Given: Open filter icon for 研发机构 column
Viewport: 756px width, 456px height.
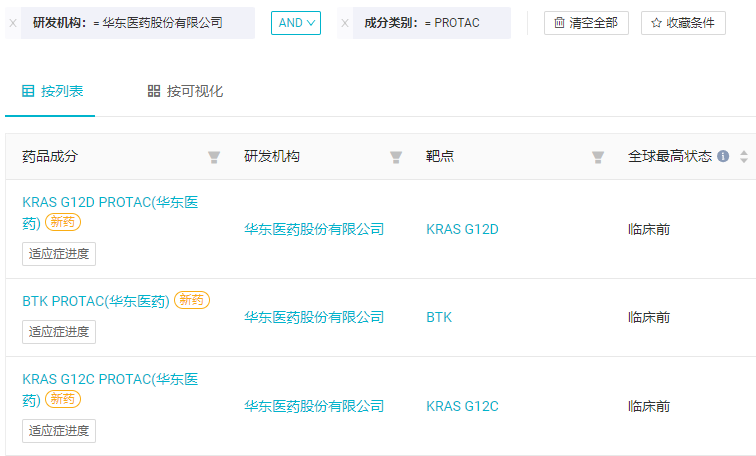Looking at the screenshot, I should coord(396,157).
